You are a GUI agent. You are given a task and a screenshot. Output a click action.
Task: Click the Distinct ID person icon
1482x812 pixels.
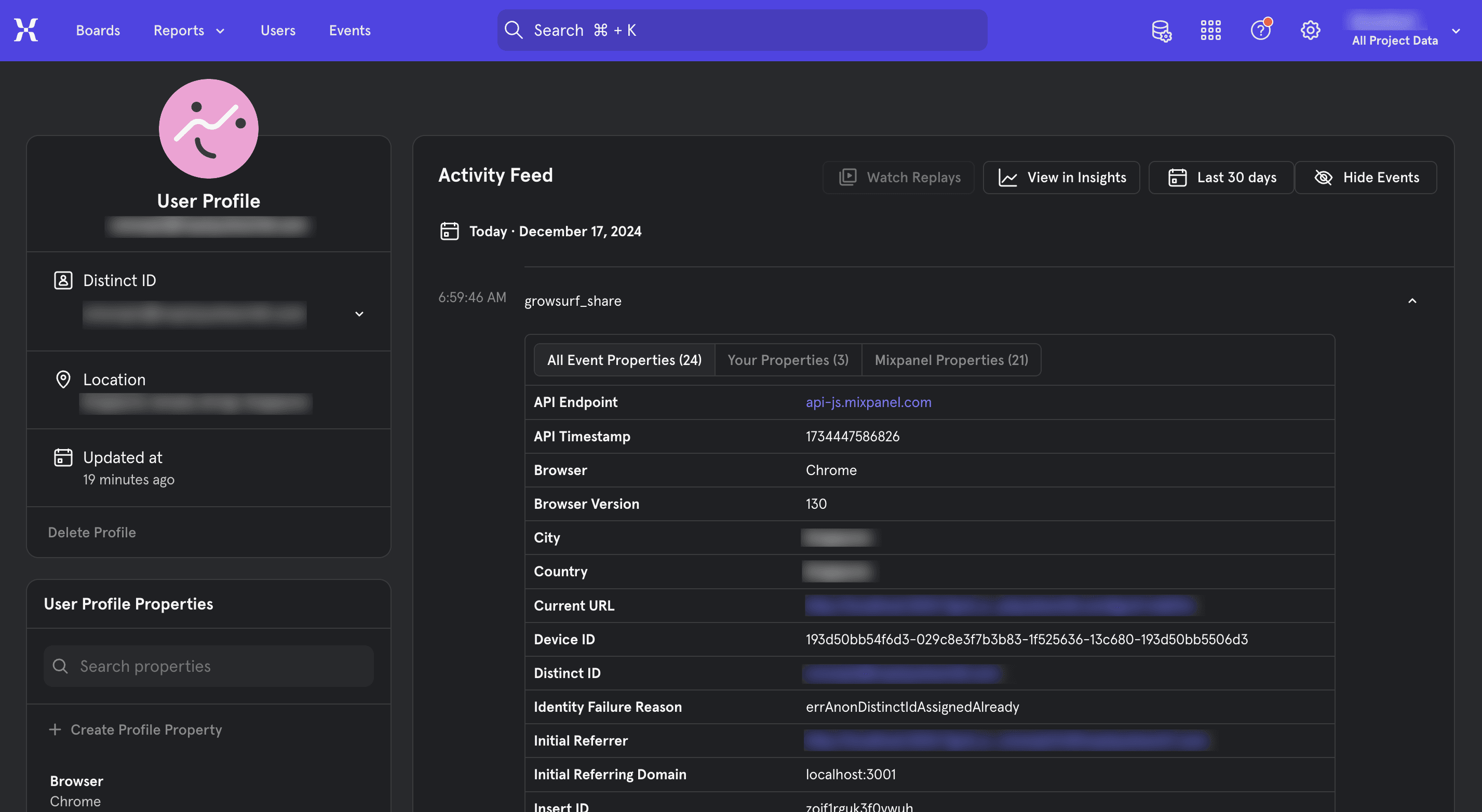(x=63, y=280)
